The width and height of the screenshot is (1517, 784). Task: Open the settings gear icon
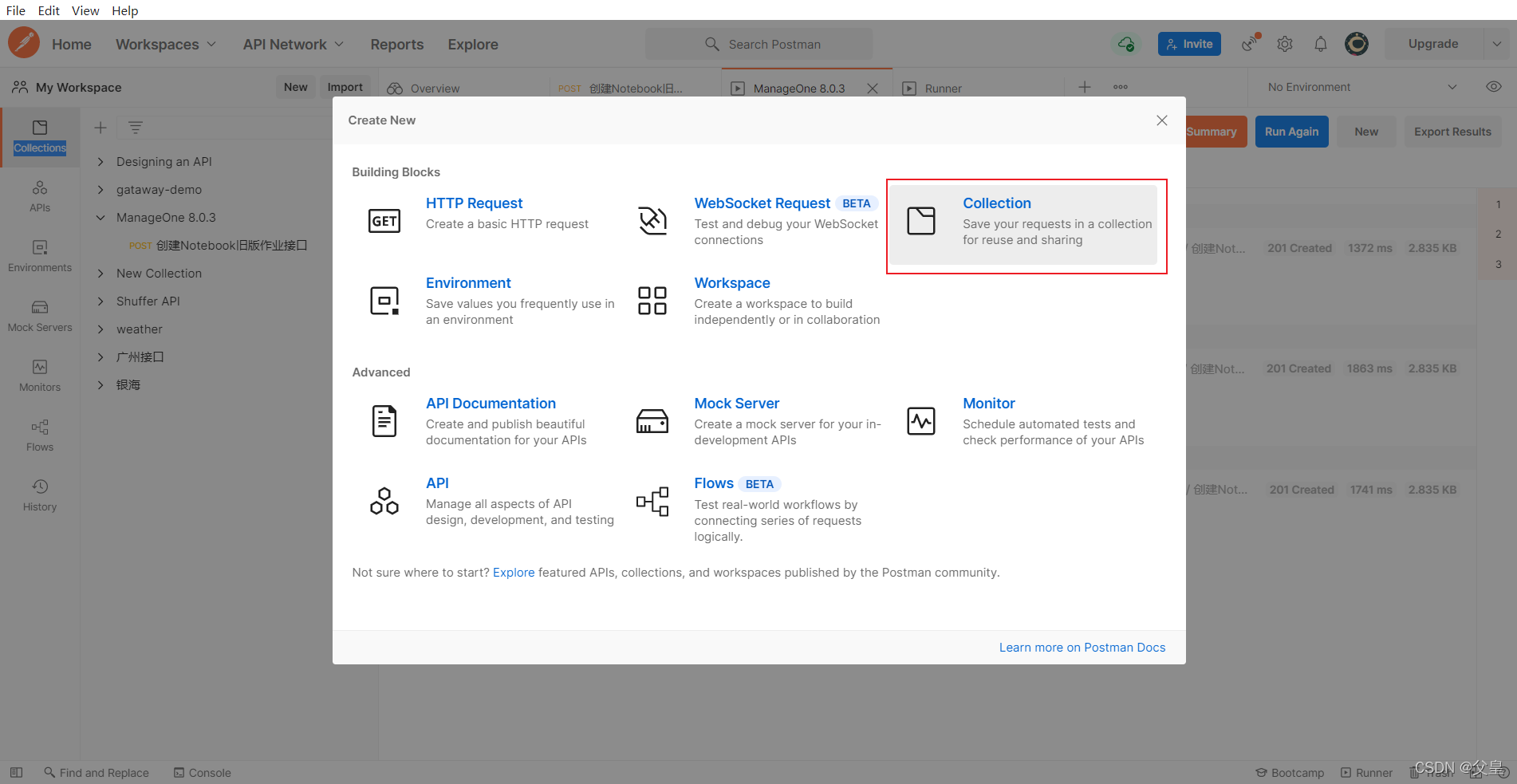click(1285, 44)
